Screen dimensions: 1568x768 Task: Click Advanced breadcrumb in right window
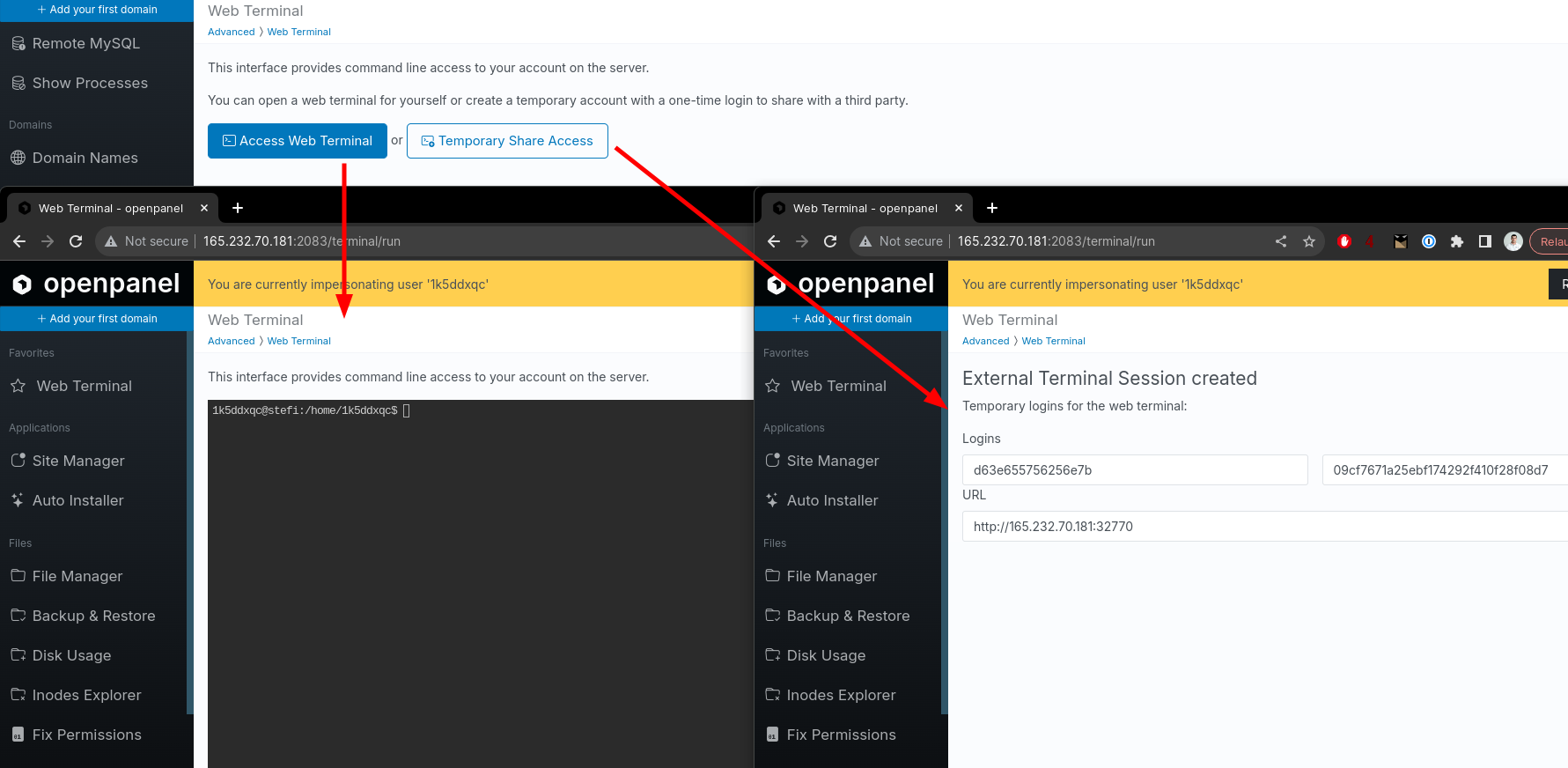pyautogui.click(x=986, y=341)
